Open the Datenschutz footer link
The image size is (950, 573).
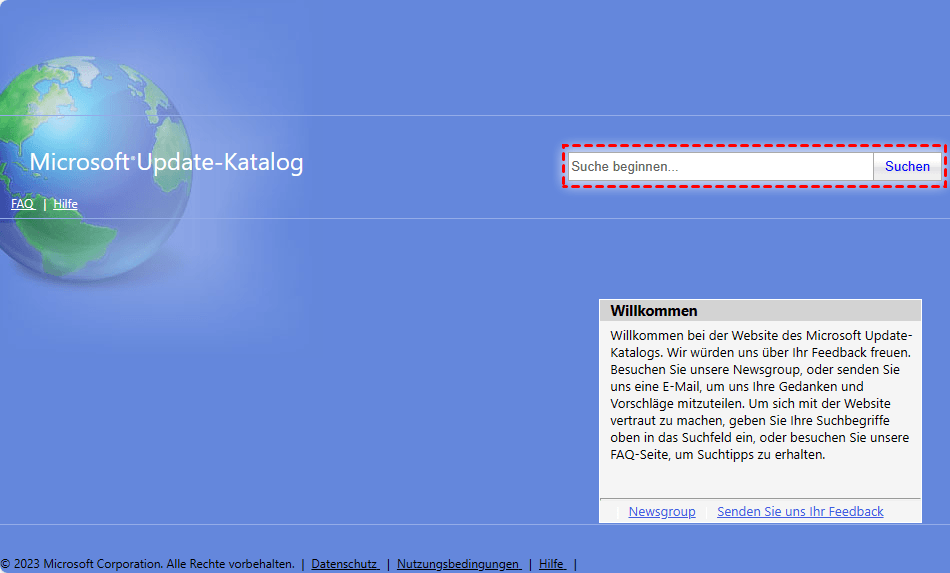click(345, 564)
